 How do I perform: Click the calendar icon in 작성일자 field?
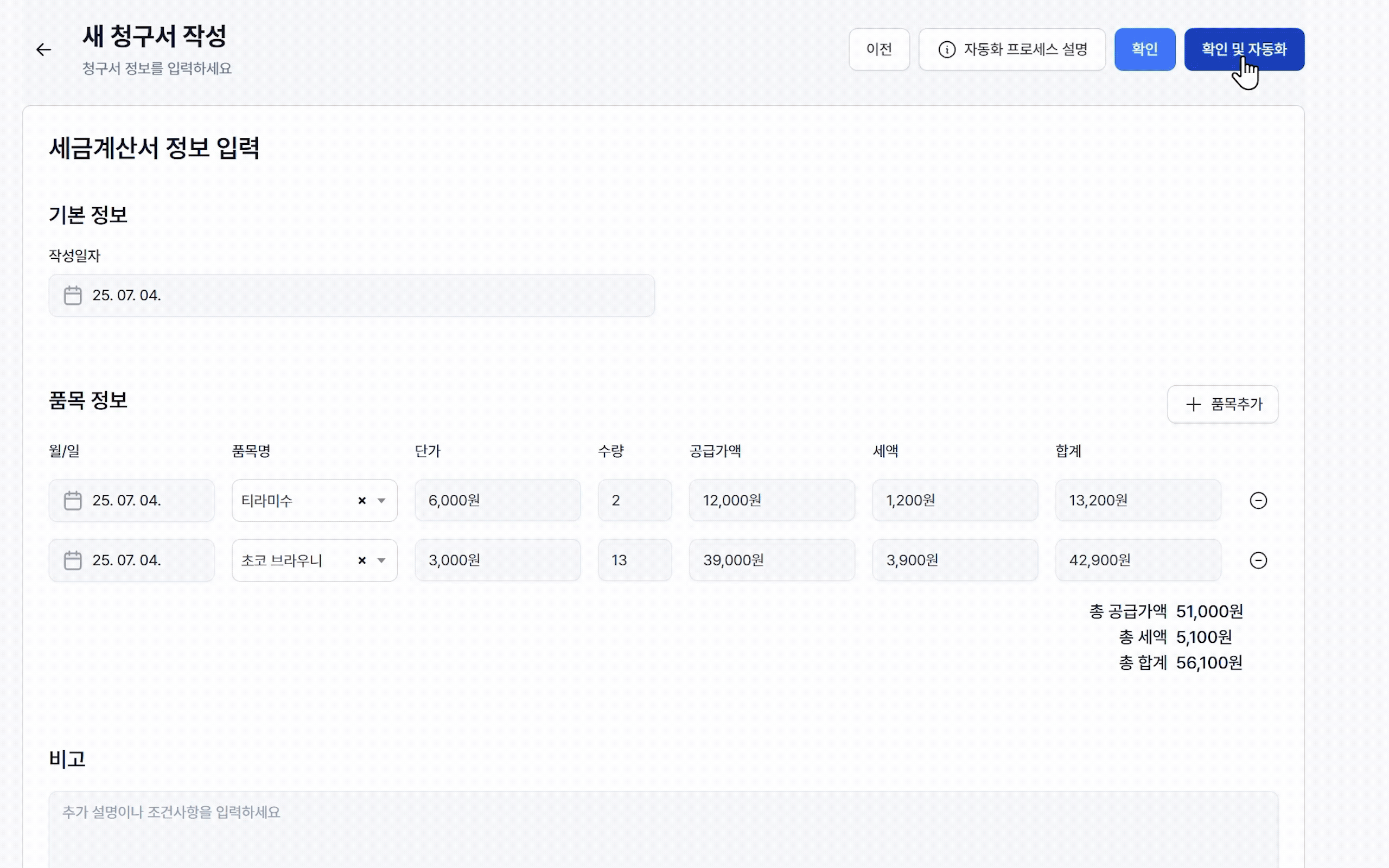pyautogui.click(x=73, y=295)
